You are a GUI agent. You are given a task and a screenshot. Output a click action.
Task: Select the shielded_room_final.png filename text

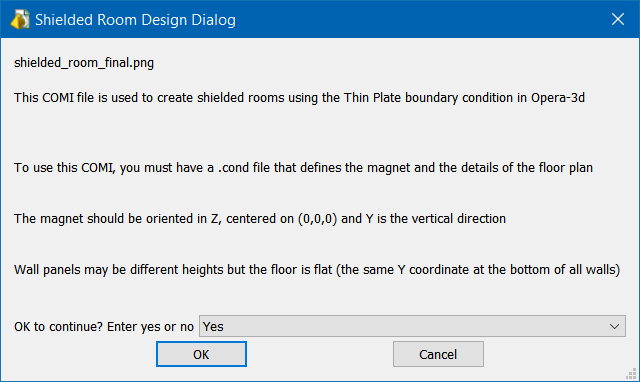84,62
